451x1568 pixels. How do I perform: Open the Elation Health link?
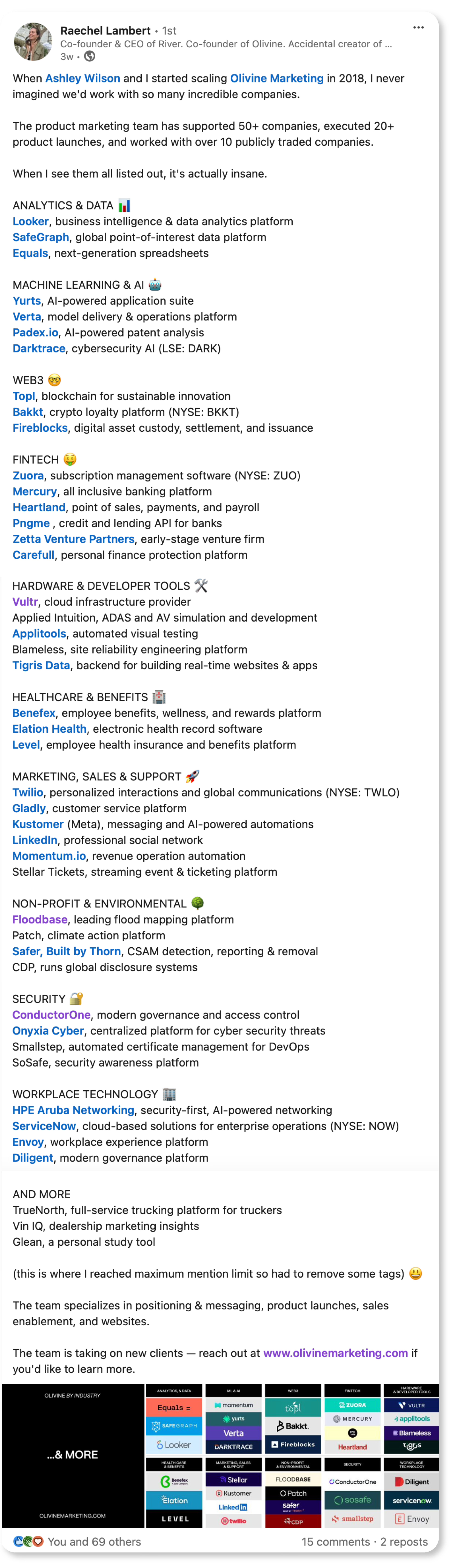(x=49, y=729)
